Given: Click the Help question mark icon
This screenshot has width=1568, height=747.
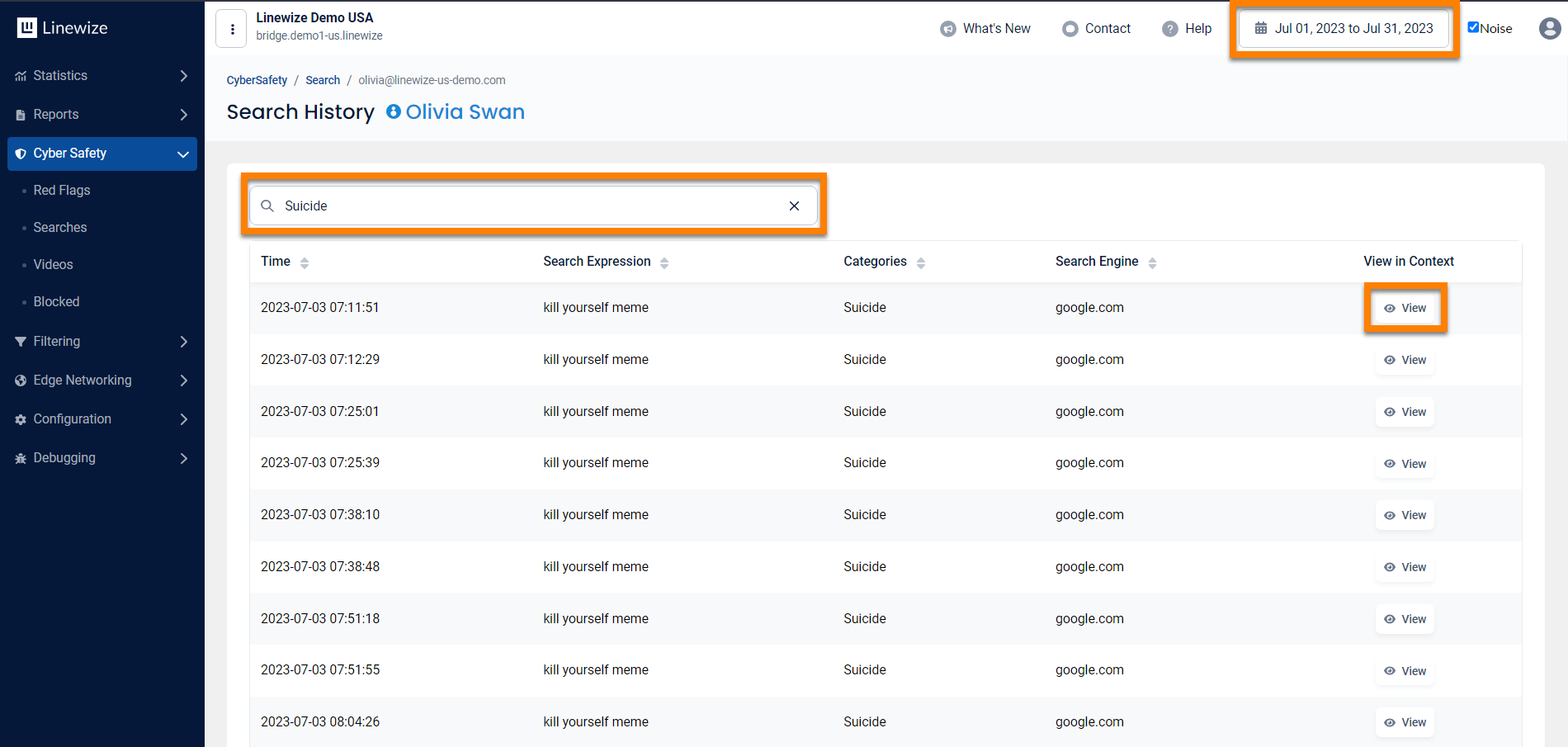Looking at the screenshot, I should [1170, 29].
